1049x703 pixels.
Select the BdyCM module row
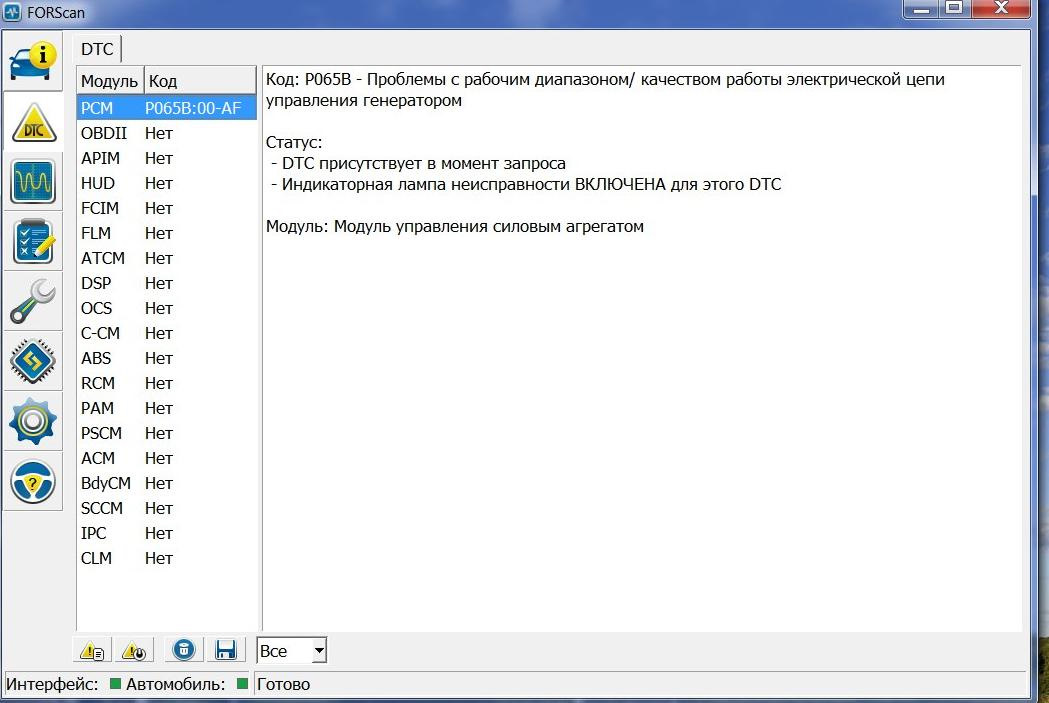(167, 483)
